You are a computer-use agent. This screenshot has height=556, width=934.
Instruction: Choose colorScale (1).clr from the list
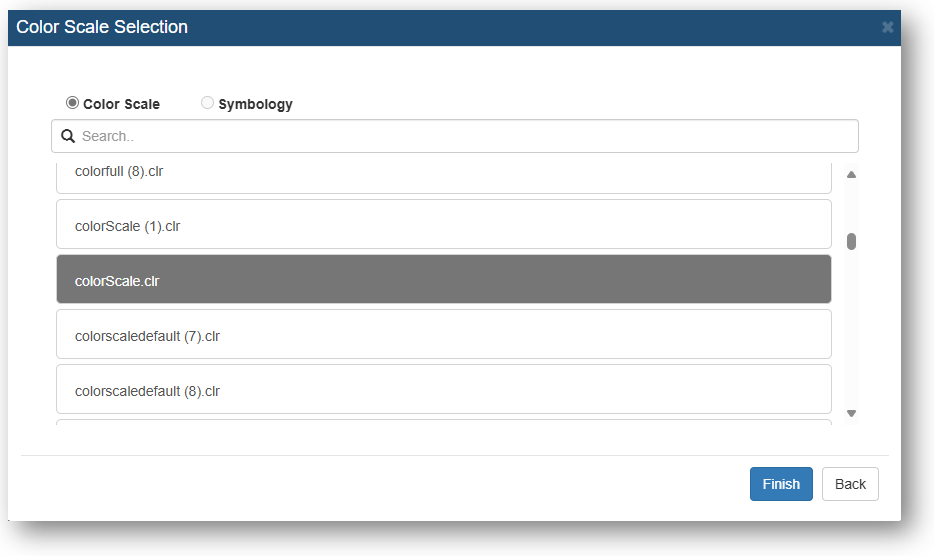(x=444, y=224)
